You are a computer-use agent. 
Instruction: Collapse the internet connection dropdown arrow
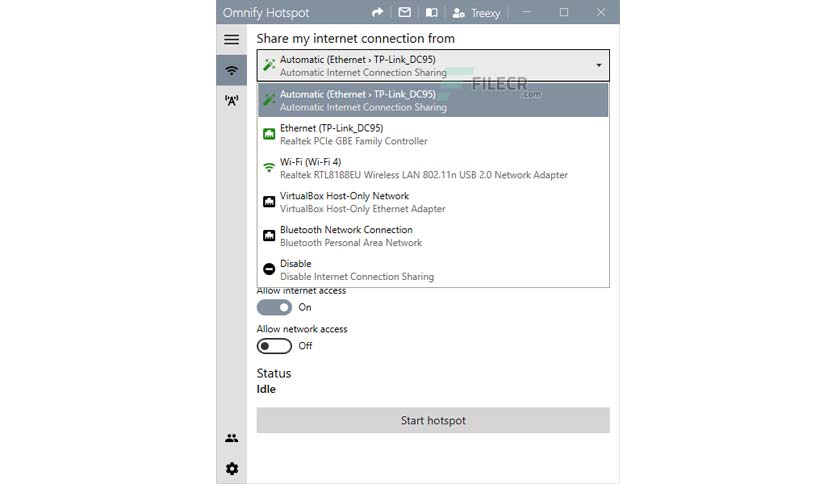click(599, 66)
